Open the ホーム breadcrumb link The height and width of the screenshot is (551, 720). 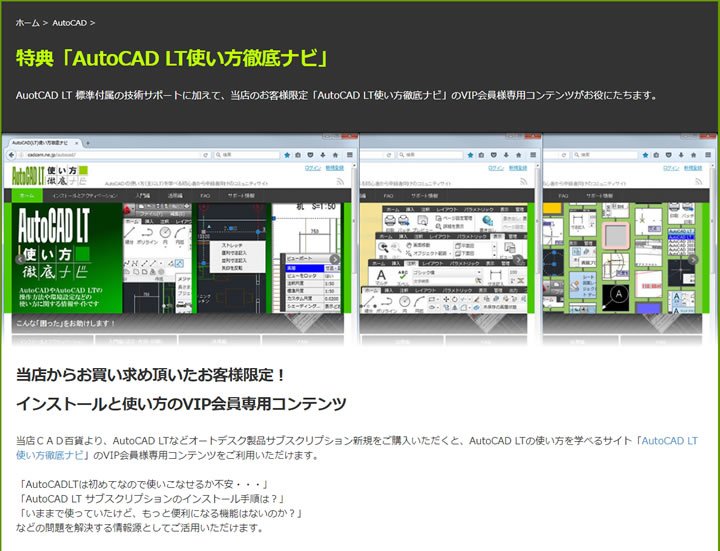coord(28,22)
